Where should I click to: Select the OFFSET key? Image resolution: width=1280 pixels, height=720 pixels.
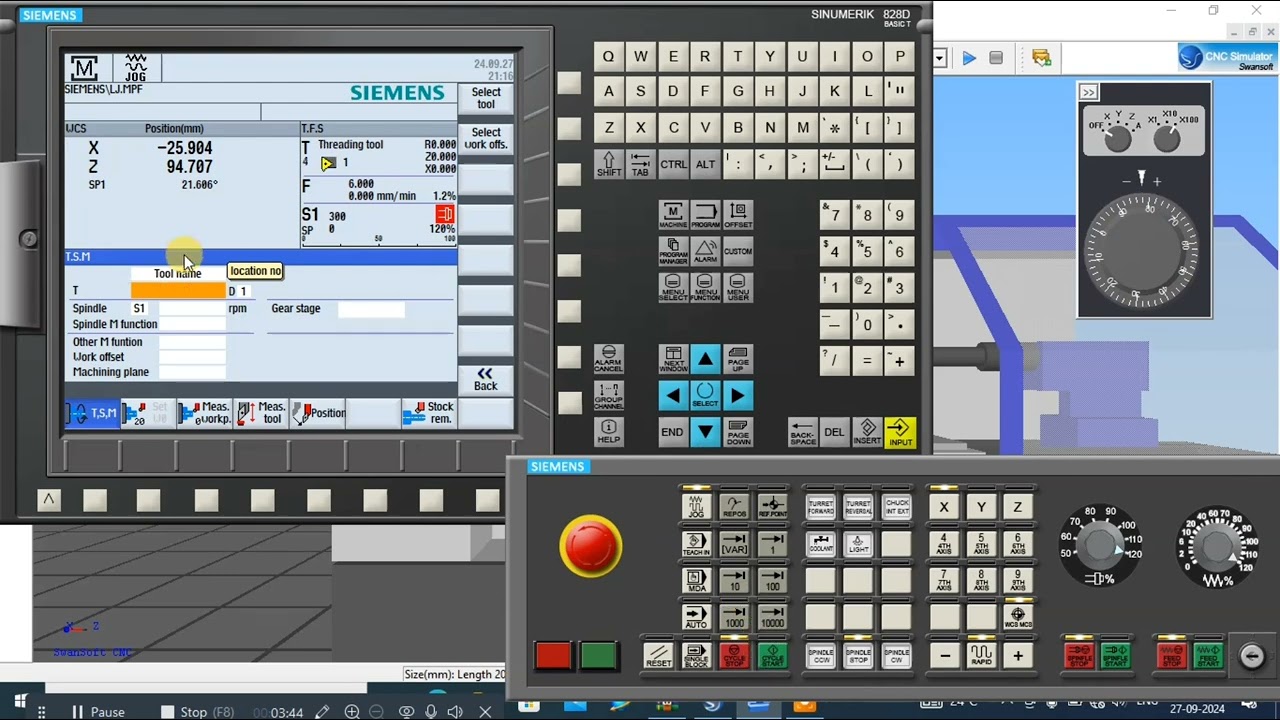pos(738,214)
